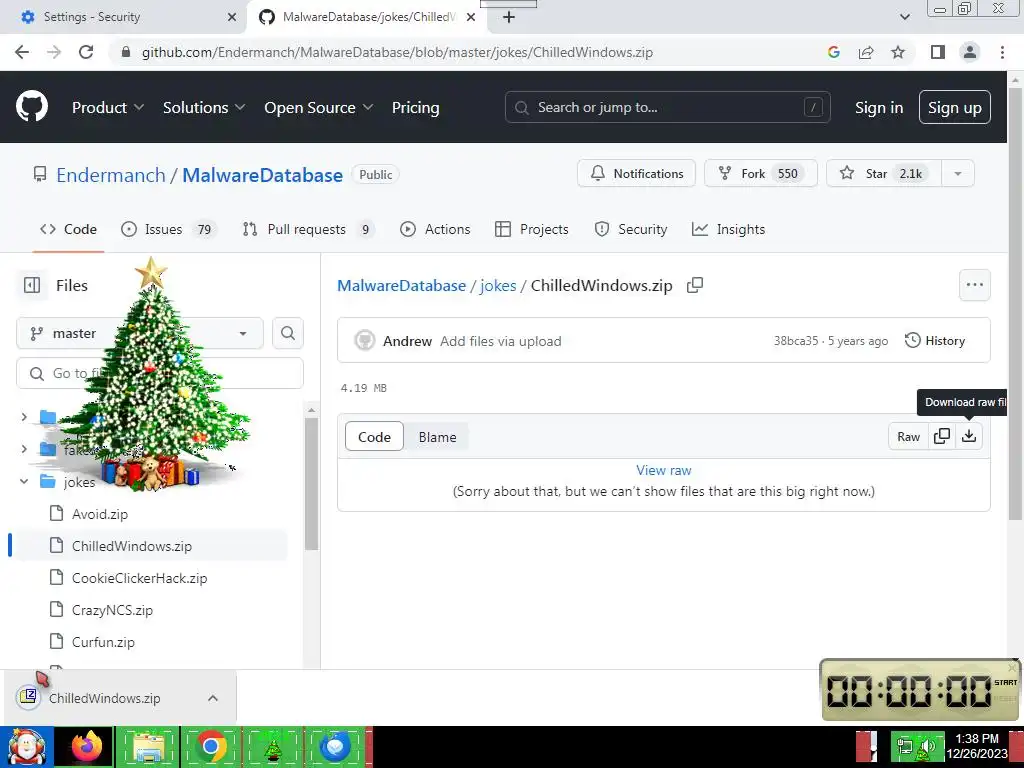1024x768 pixels.
Task: Expand the Solutions menu
Action: [x=204, y=108]
